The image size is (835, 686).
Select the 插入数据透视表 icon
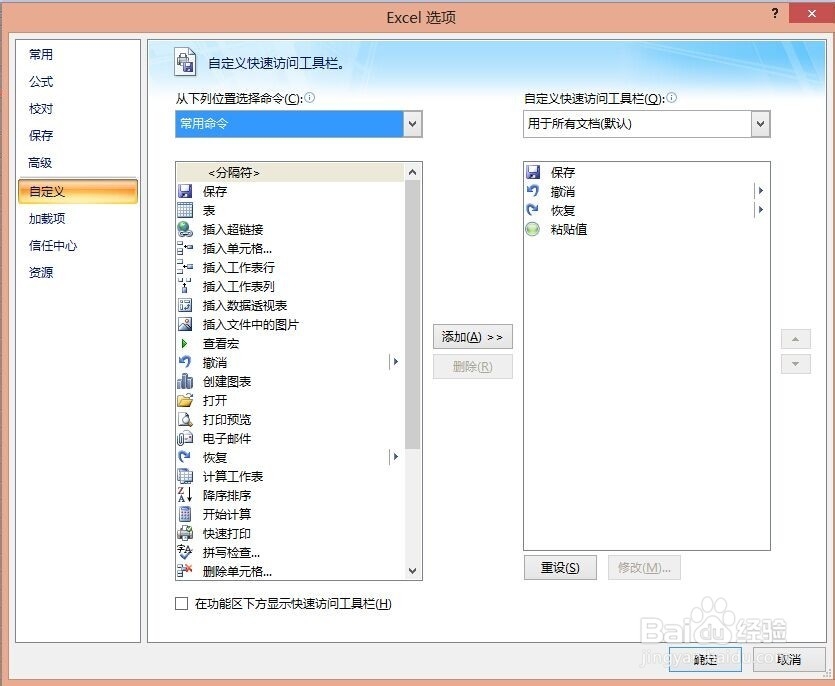(x=185, y=305)
